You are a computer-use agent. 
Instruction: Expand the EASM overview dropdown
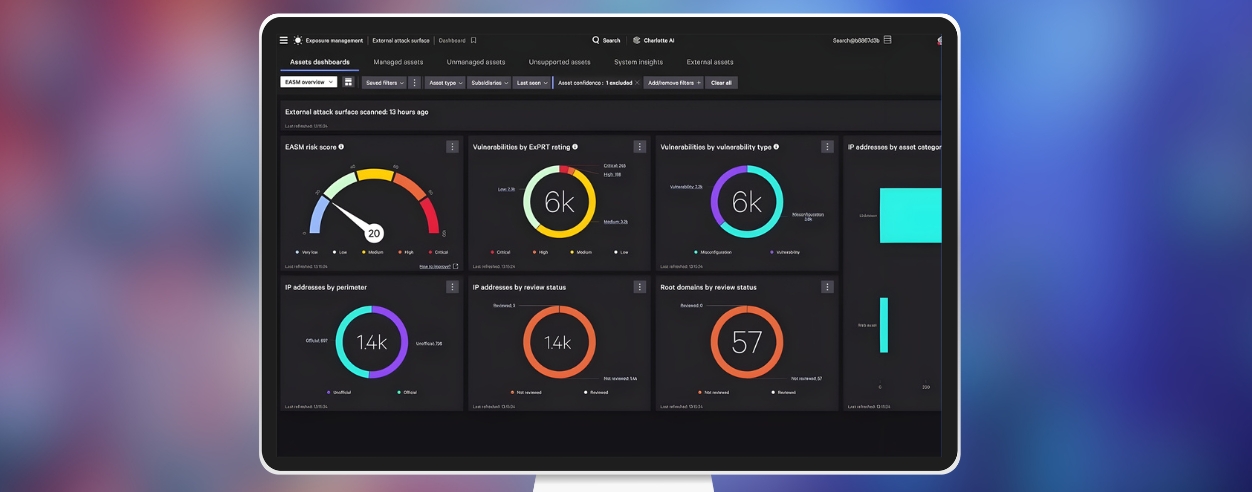point(309,82)
